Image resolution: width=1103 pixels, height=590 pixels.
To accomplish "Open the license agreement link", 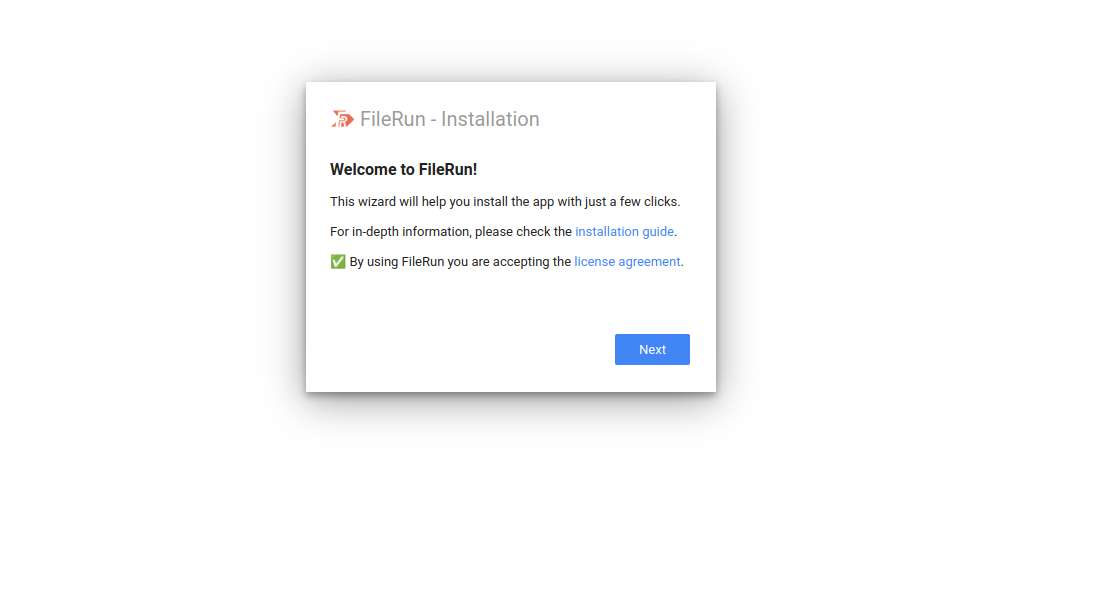I will [627, 262].
